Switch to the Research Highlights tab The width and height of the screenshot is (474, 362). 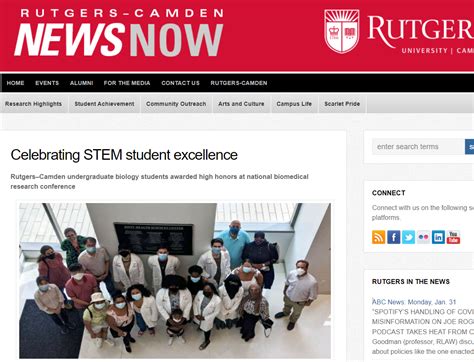(x=33, y=104)
